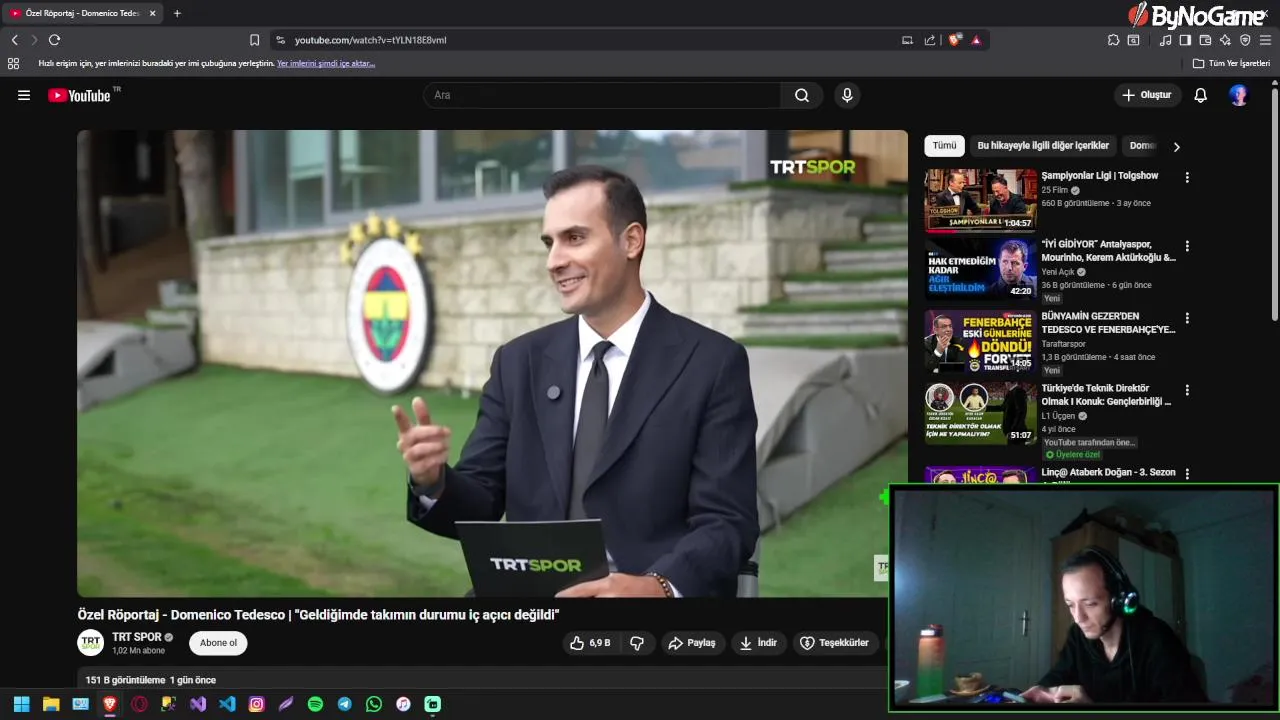
Task: Open the browser main menu
Action: [1266, 40]
